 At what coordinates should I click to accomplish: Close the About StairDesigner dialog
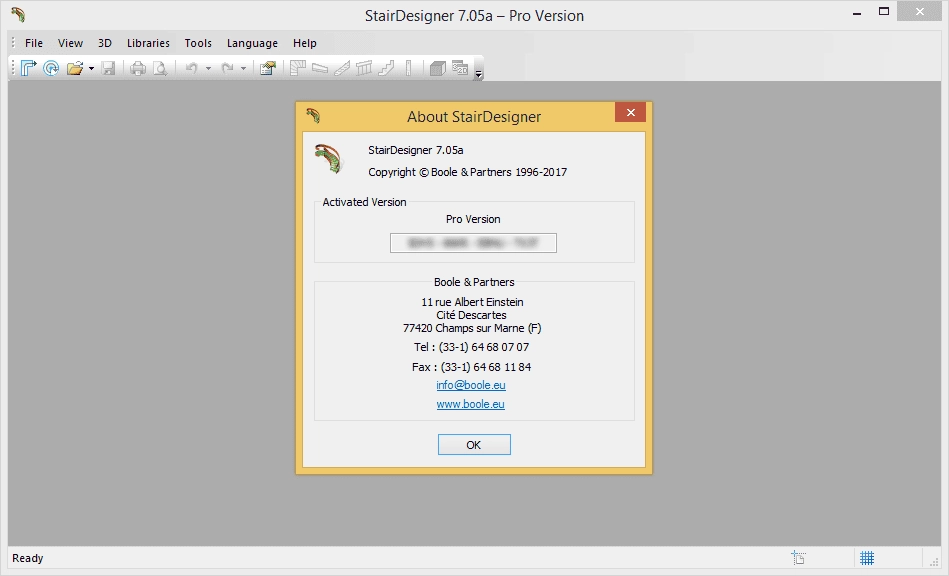click(631, 112)
